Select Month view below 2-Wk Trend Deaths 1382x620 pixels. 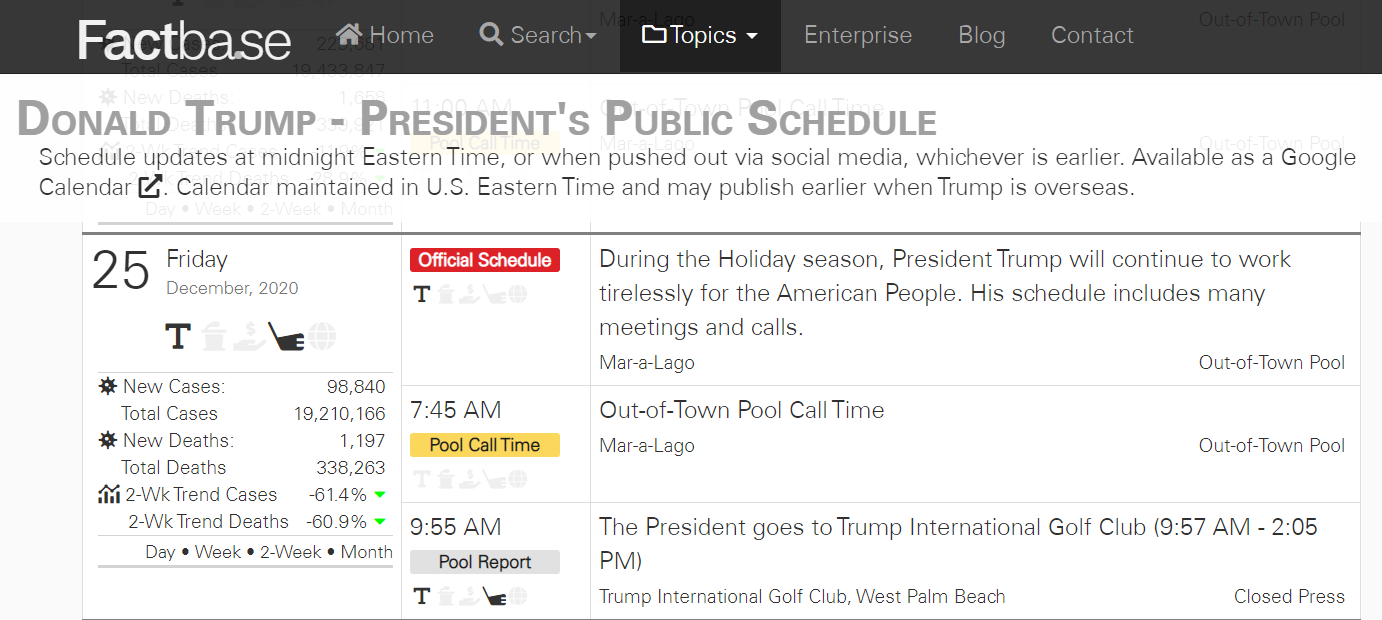pyautogui.click(x=366, y=552)
